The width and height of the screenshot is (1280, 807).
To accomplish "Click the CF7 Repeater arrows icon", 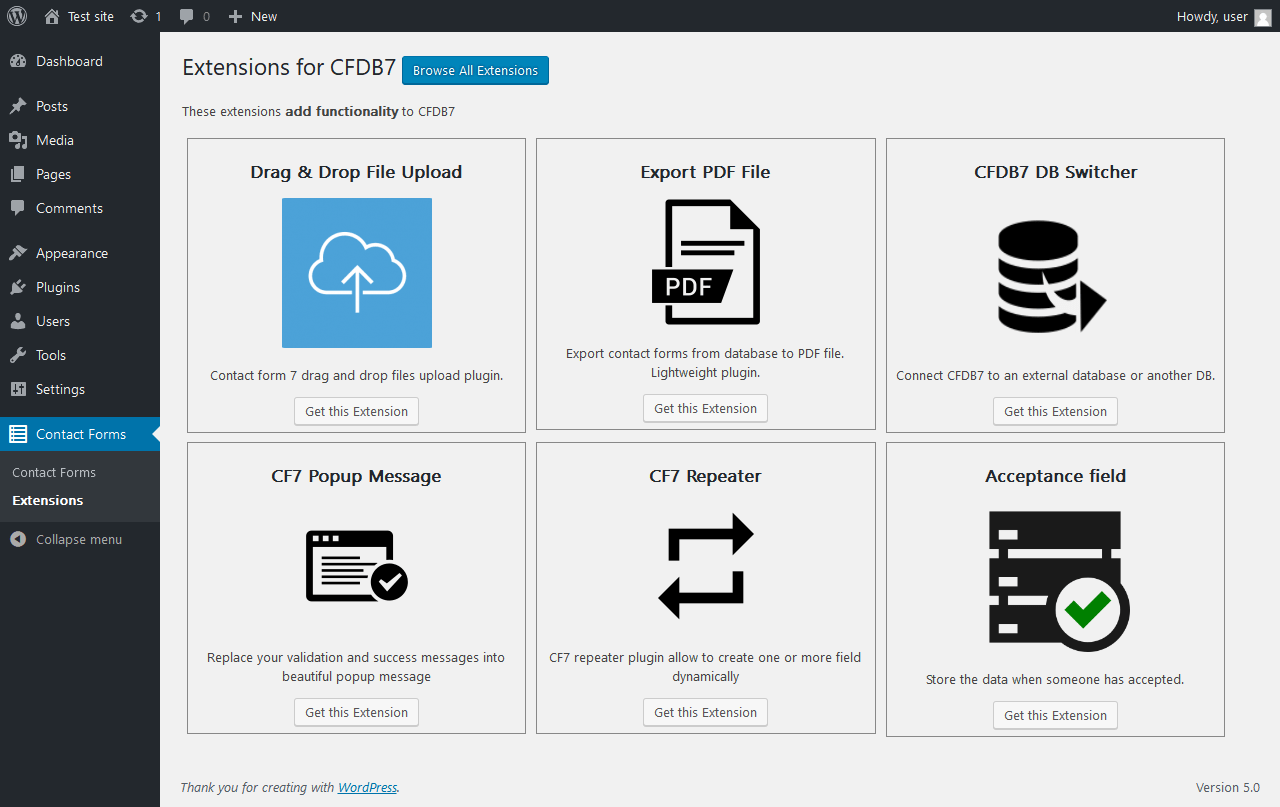I will [x=706, y=565].
